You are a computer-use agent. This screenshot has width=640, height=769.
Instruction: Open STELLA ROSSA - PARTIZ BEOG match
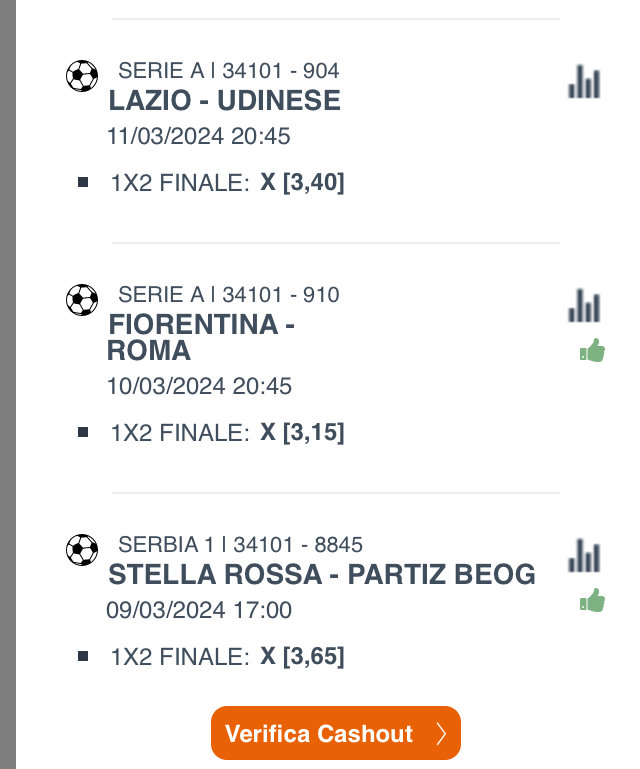coord(322,575)
